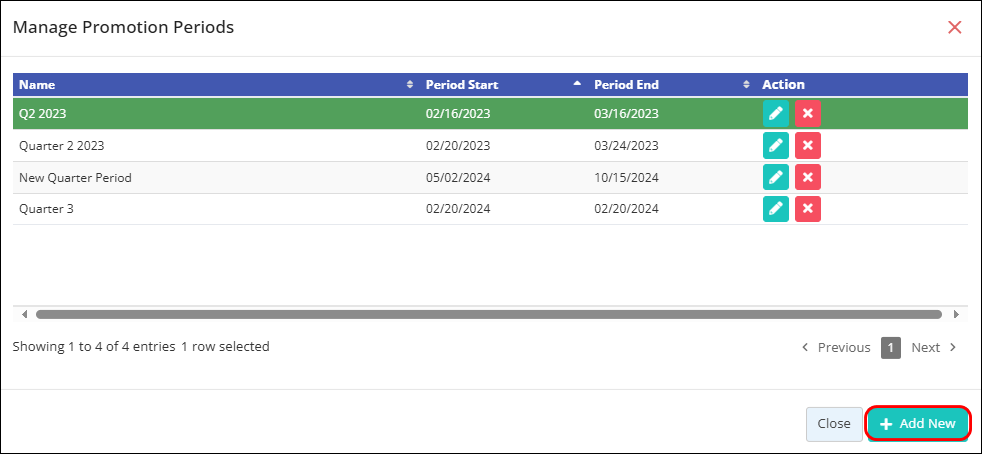Go to Next page
Viewport: 982px width, 454px height.
[x=934, y=348]
